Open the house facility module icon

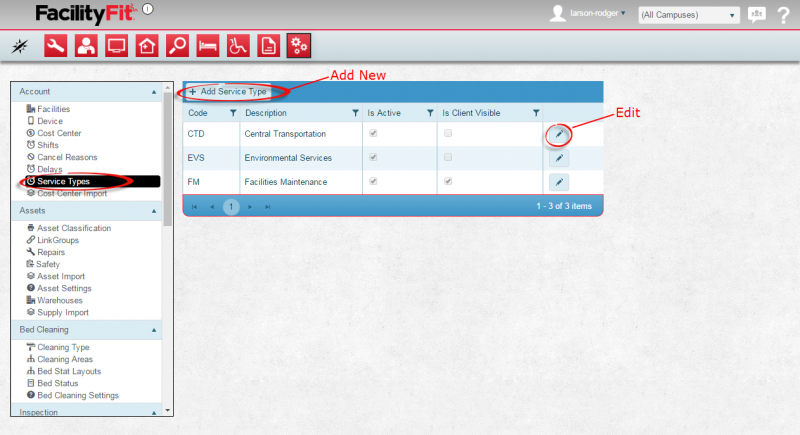coord(147,46)
